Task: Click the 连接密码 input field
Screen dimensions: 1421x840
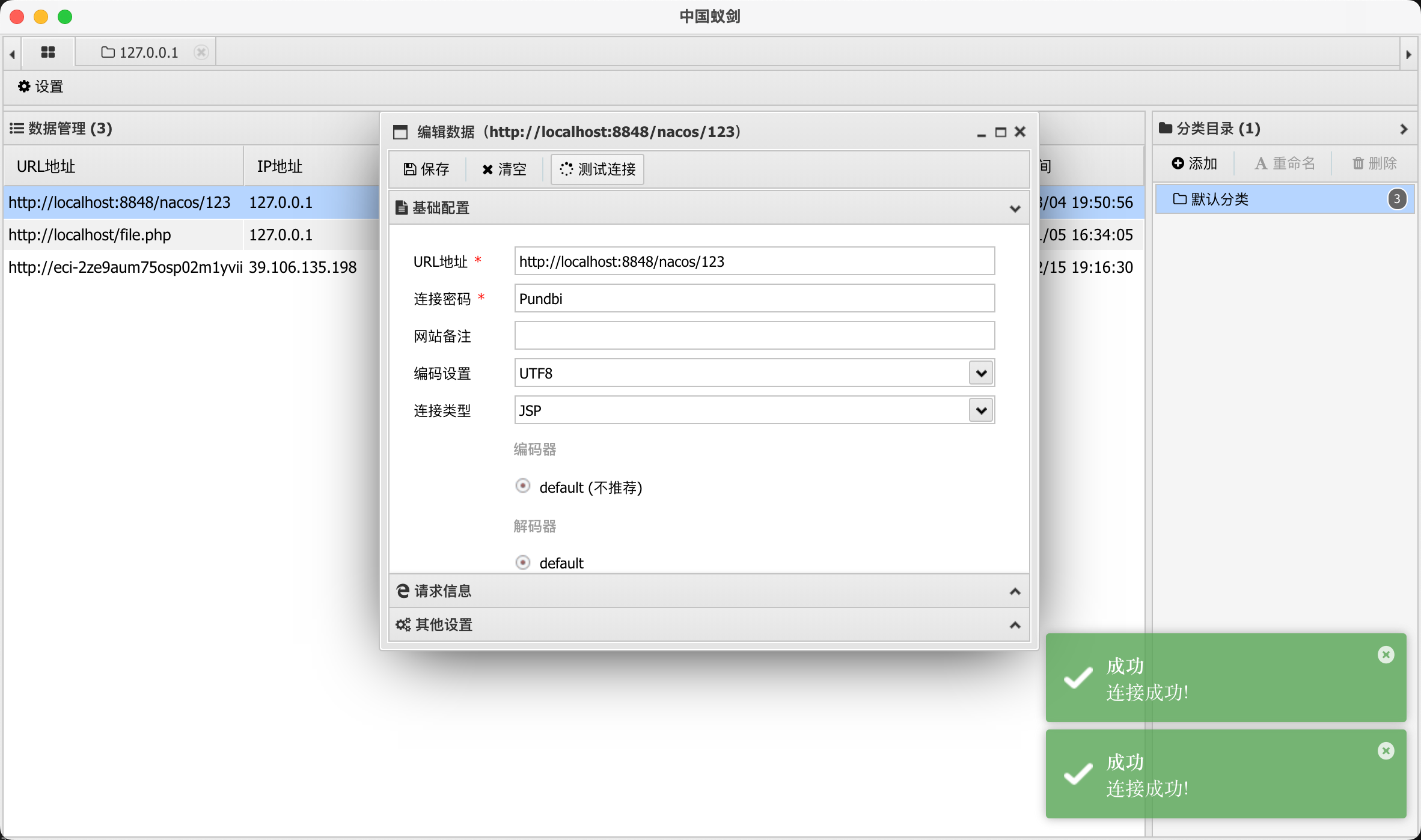Action: coord(754,299)
